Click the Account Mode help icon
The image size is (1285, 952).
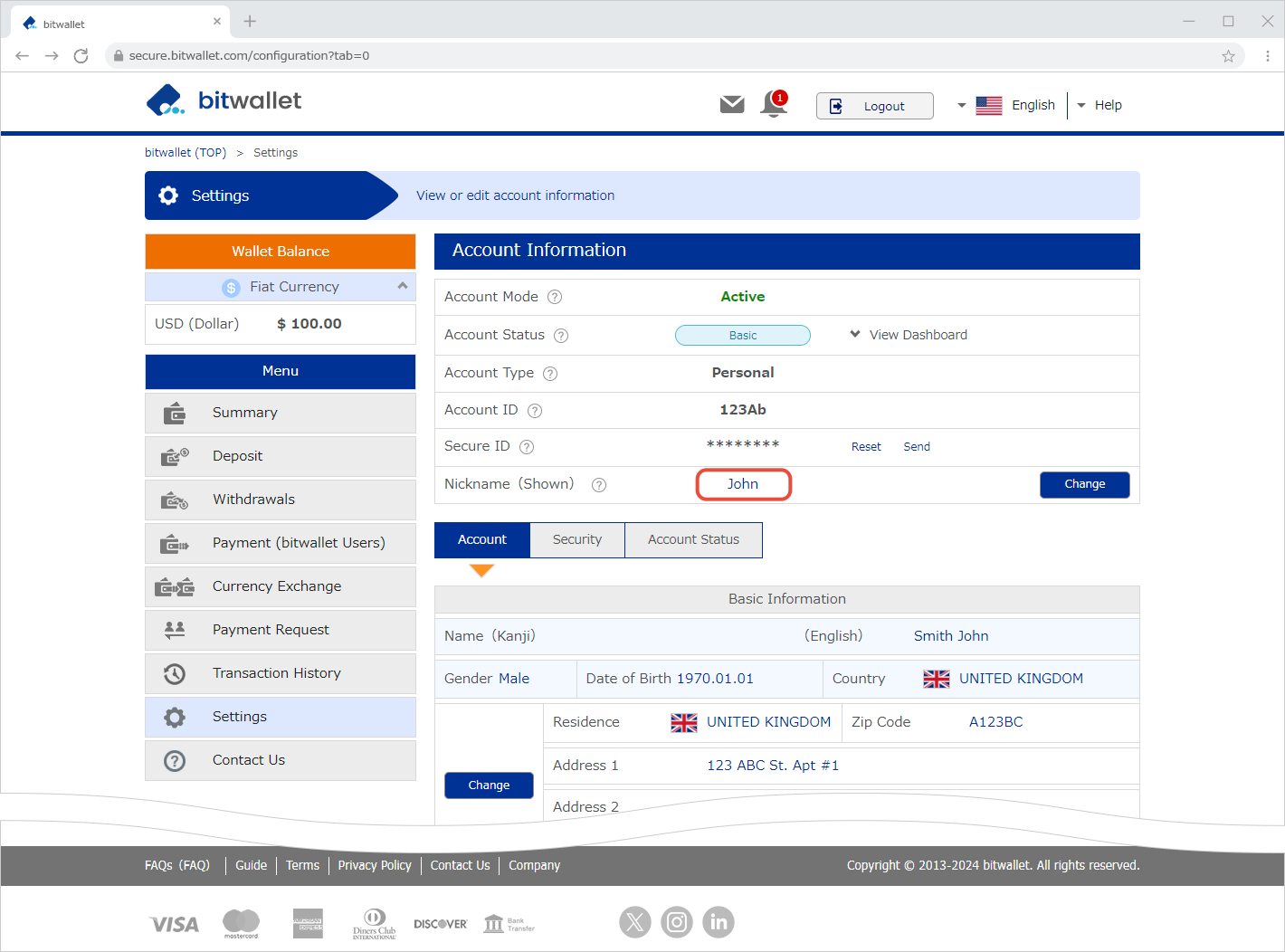[555, 297]
